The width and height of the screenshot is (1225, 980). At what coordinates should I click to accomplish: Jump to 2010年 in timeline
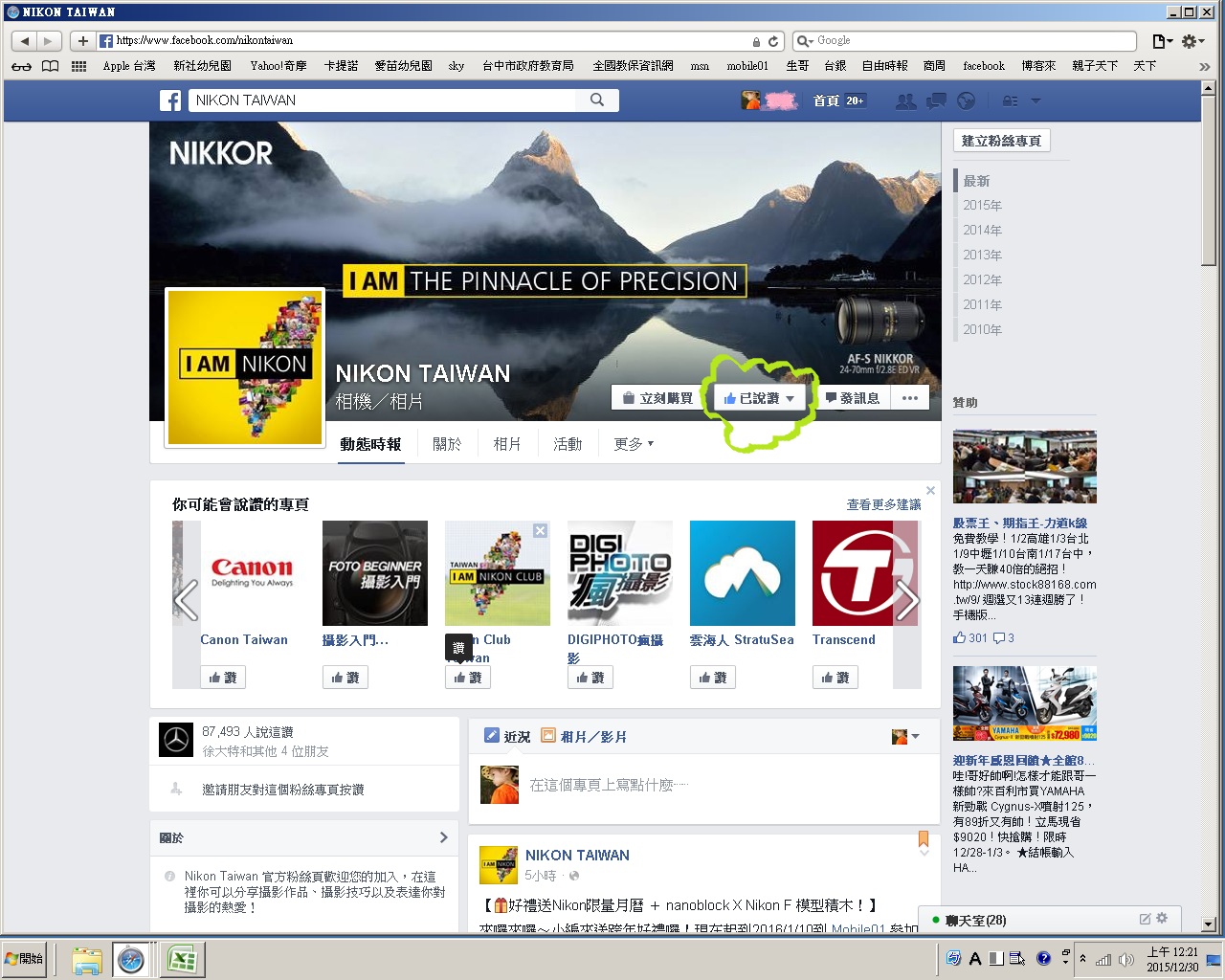tap(982, 330)
